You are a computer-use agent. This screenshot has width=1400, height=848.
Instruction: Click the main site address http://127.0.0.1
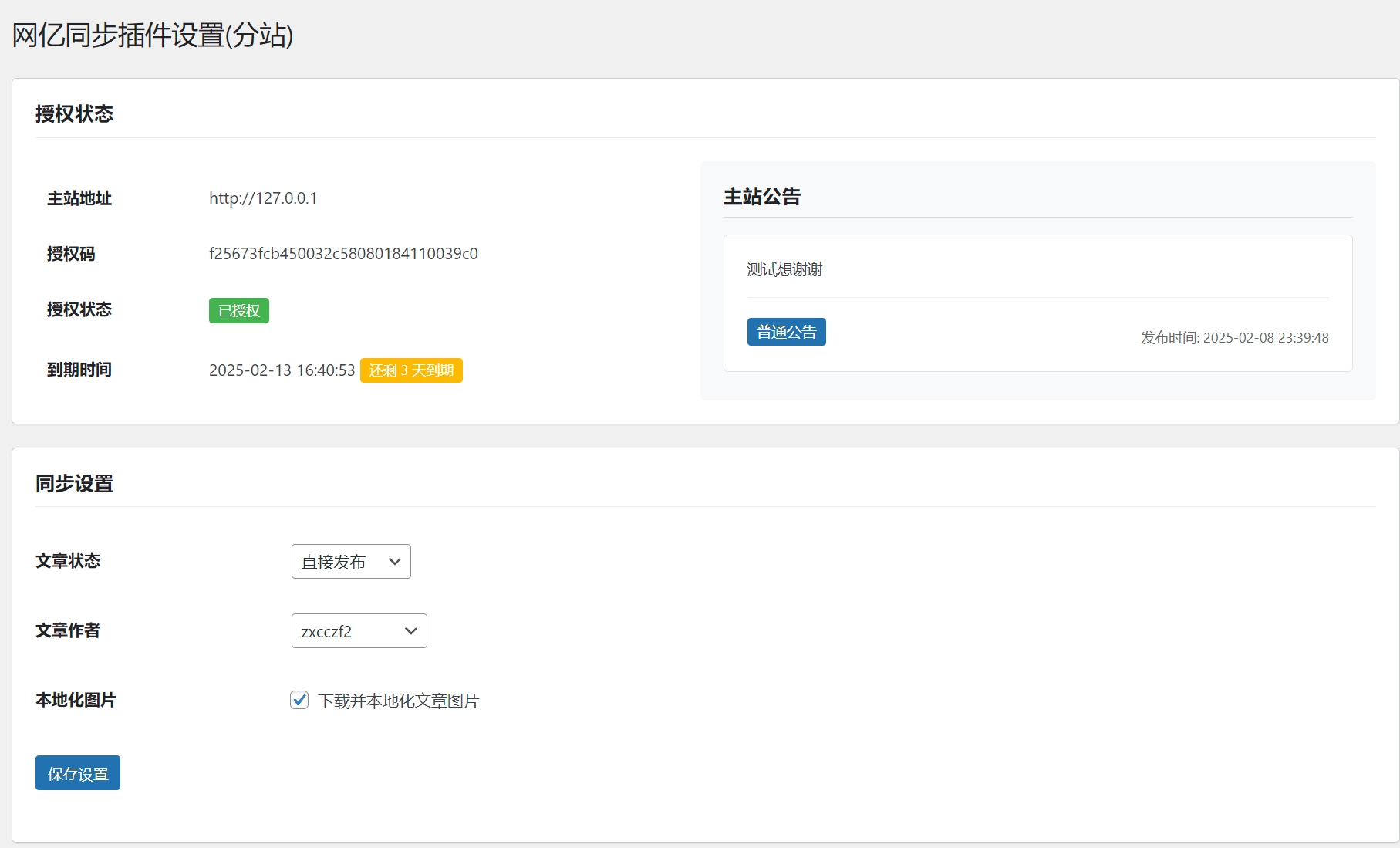pyautogui.click(x=263, y=198)
